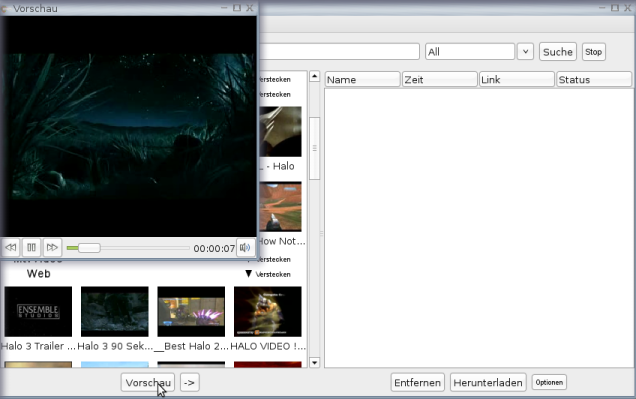The image size is (636, 399).
Task: Click the arrow '->' button
Action: point(189,382)
